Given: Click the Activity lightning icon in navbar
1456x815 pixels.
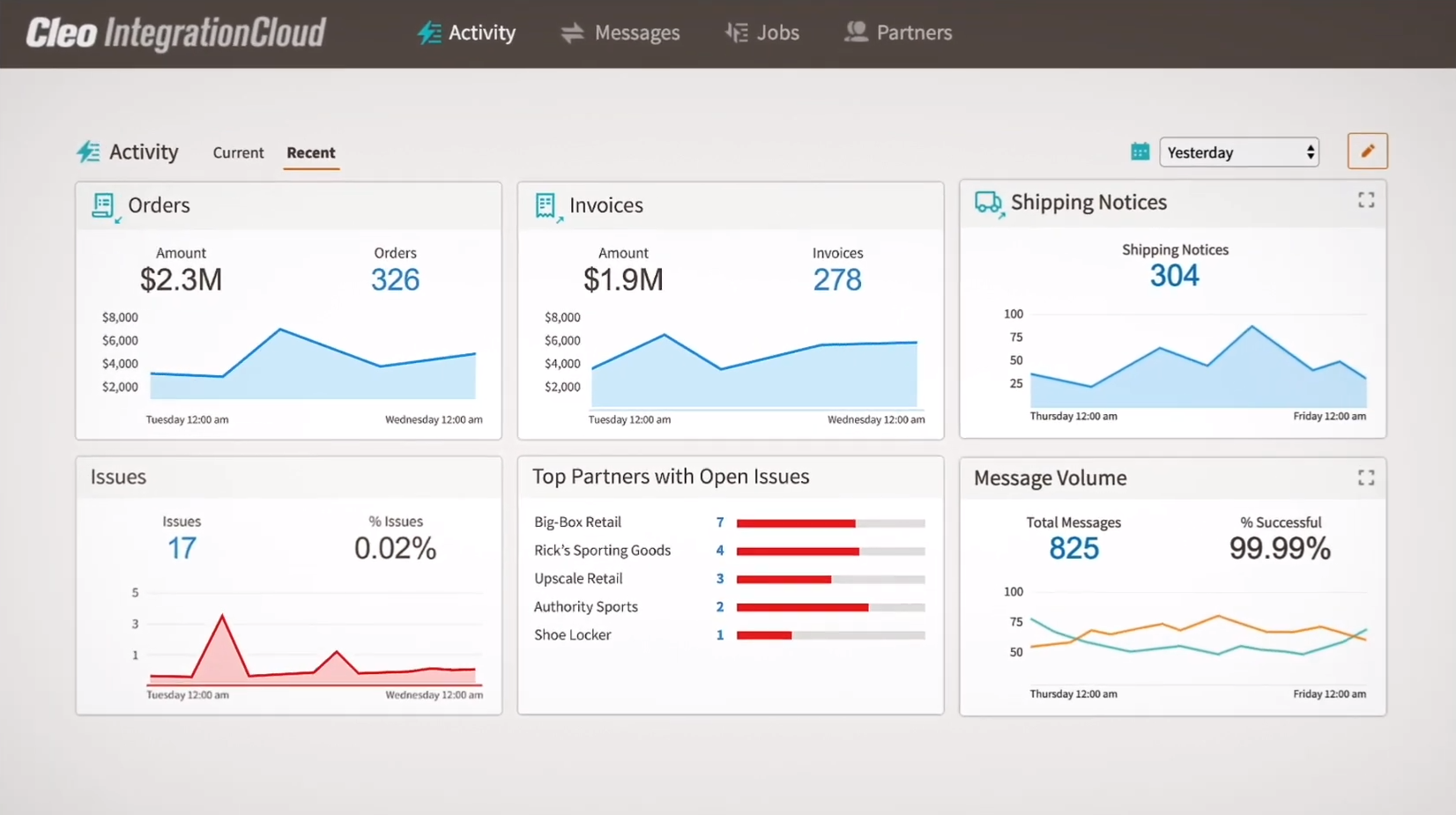Looking at the screenshot, I should click(429, 33).
